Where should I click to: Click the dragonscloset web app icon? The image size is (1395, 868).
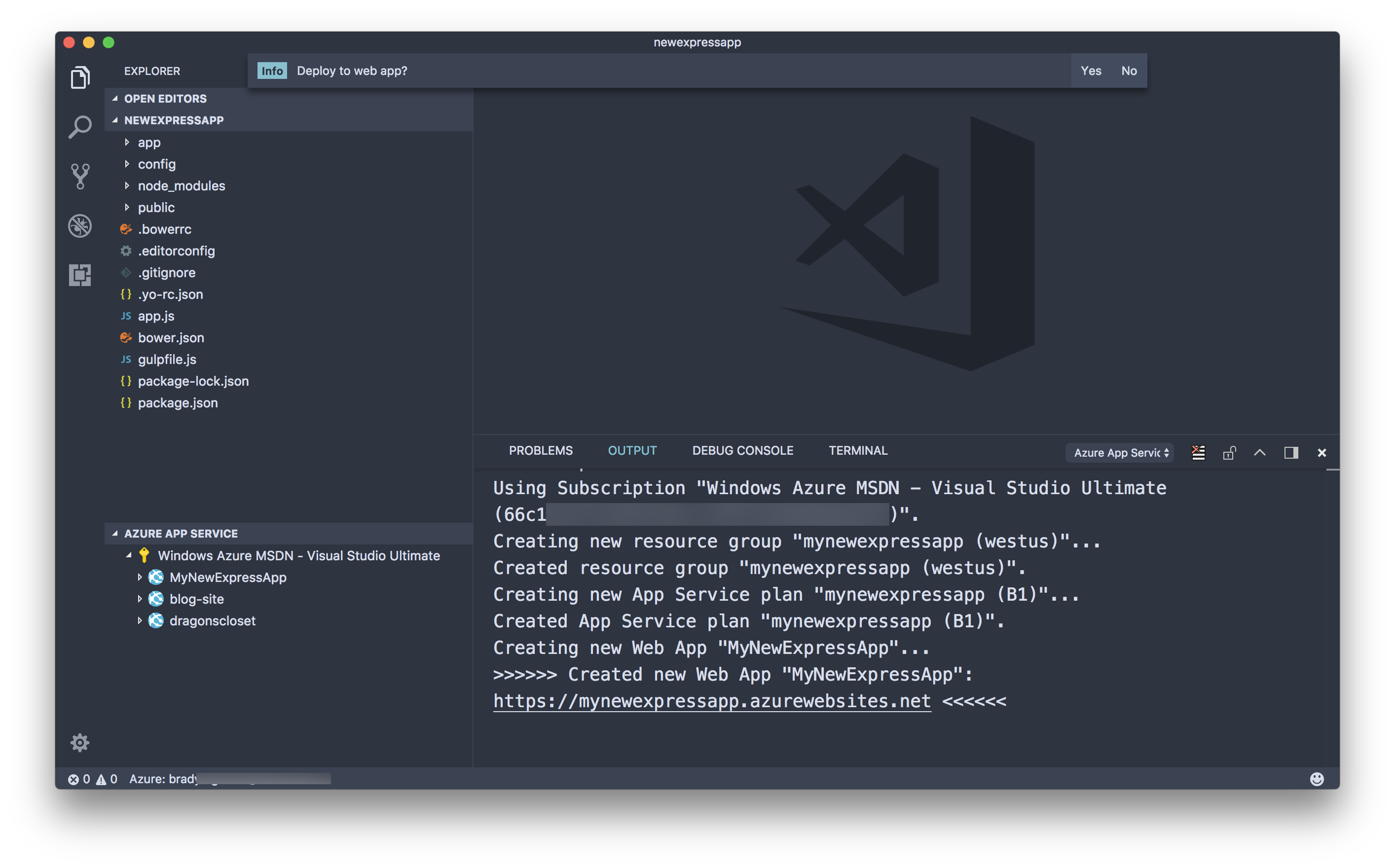(155, 620)
